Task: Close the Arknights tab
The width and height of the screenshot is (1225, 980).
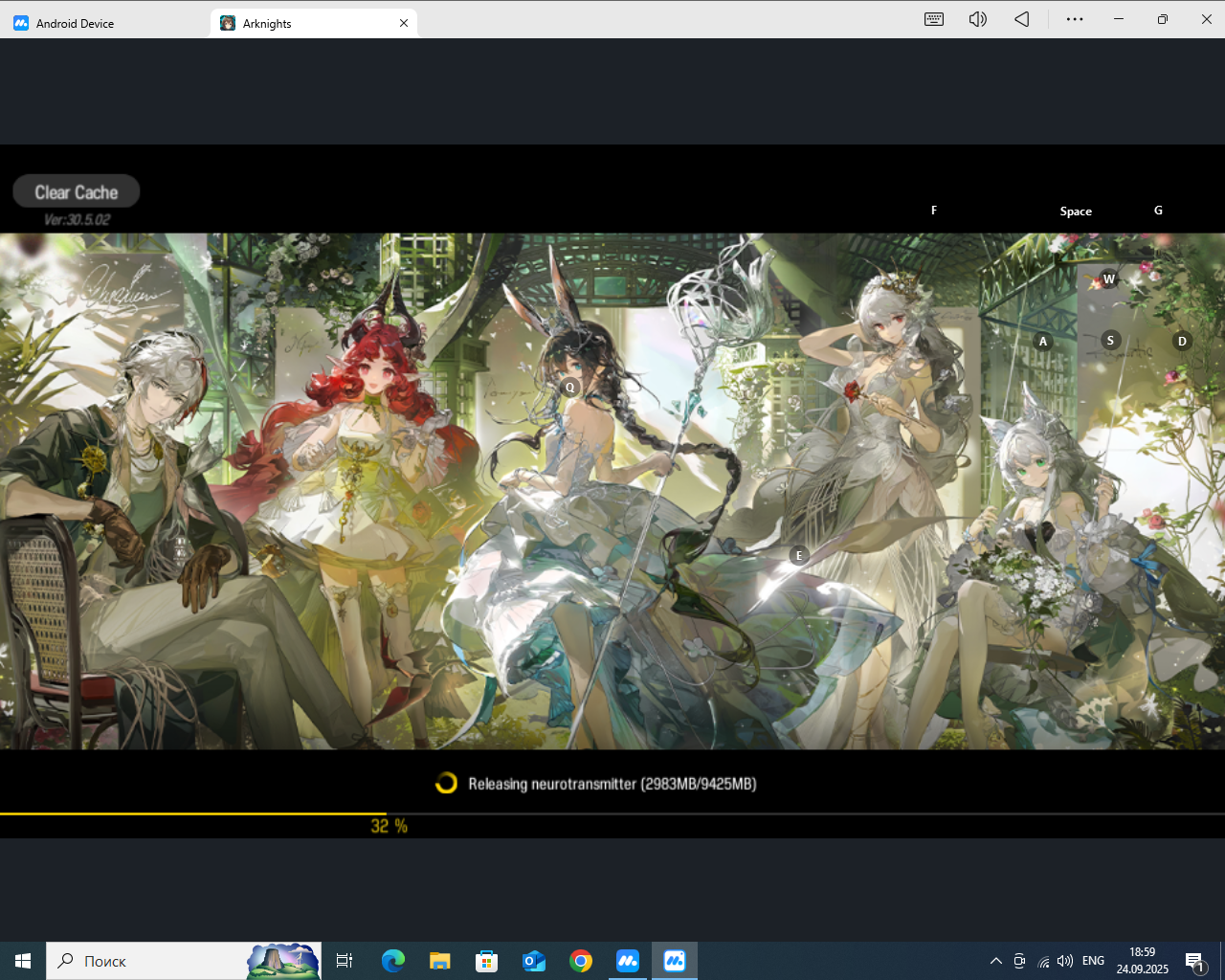Action: point(404,23)
